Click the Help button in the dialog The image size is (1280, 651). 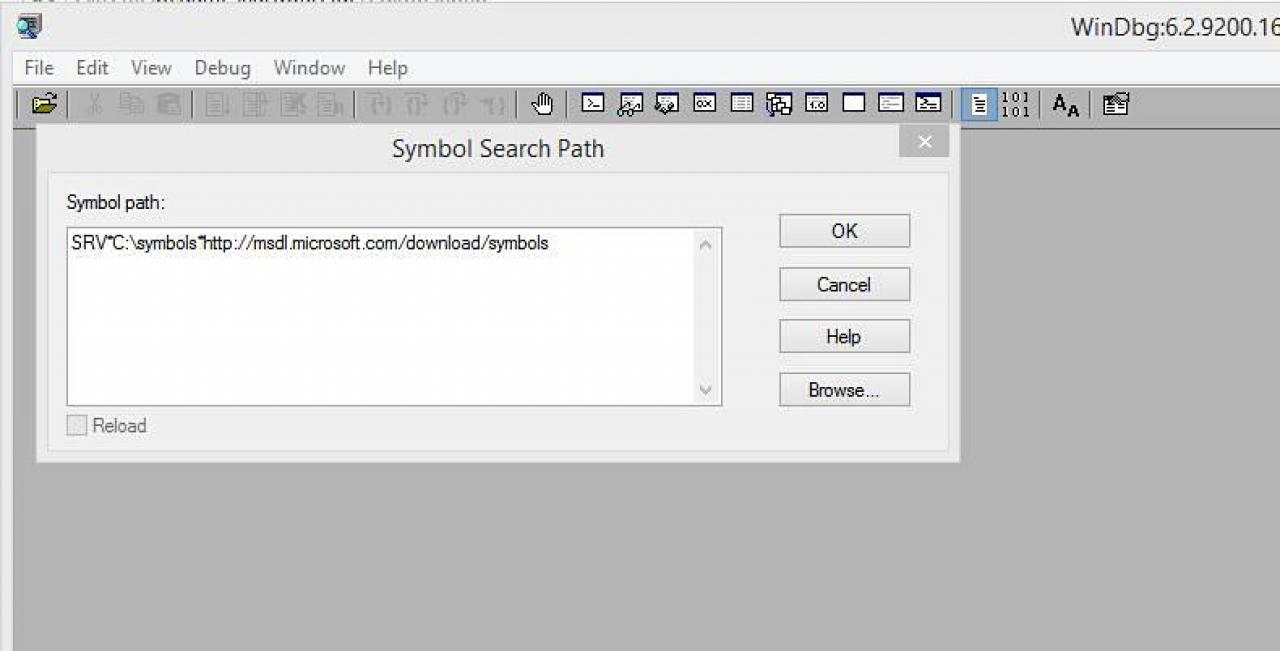[x=844, y=337]
